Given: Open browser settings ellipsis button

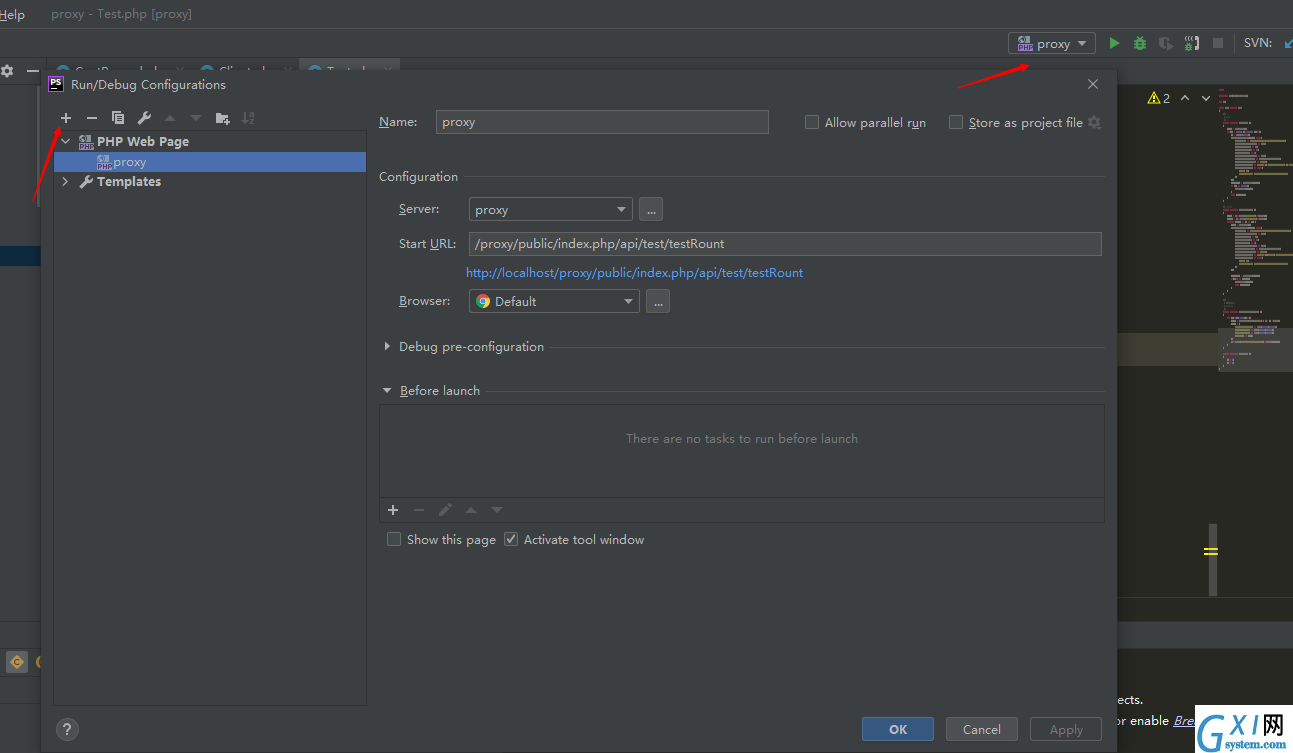Looking at the screenshot, I should point(658,301).
